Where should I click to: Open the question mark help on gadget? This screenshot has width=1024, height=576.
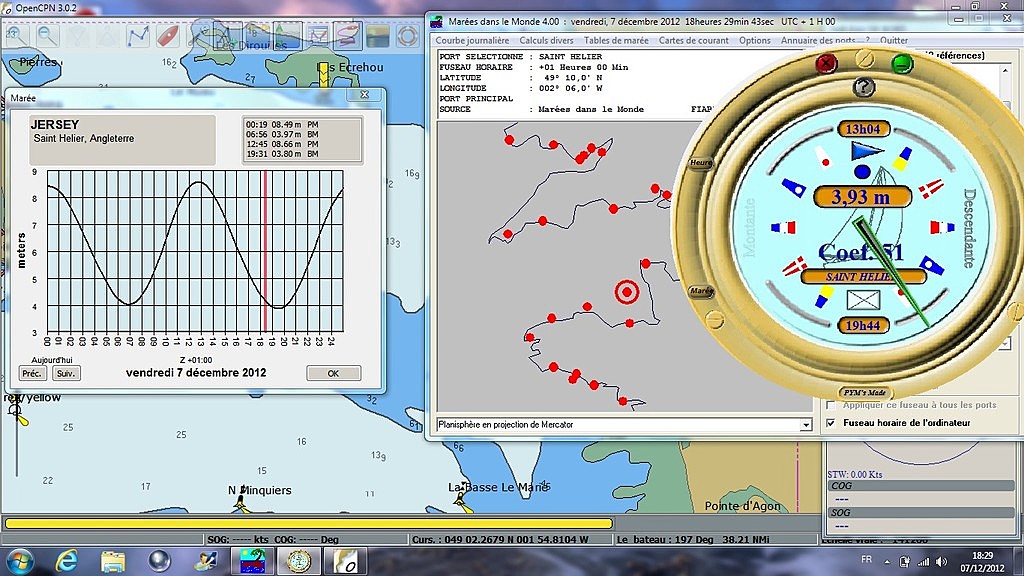pos(864,86)
